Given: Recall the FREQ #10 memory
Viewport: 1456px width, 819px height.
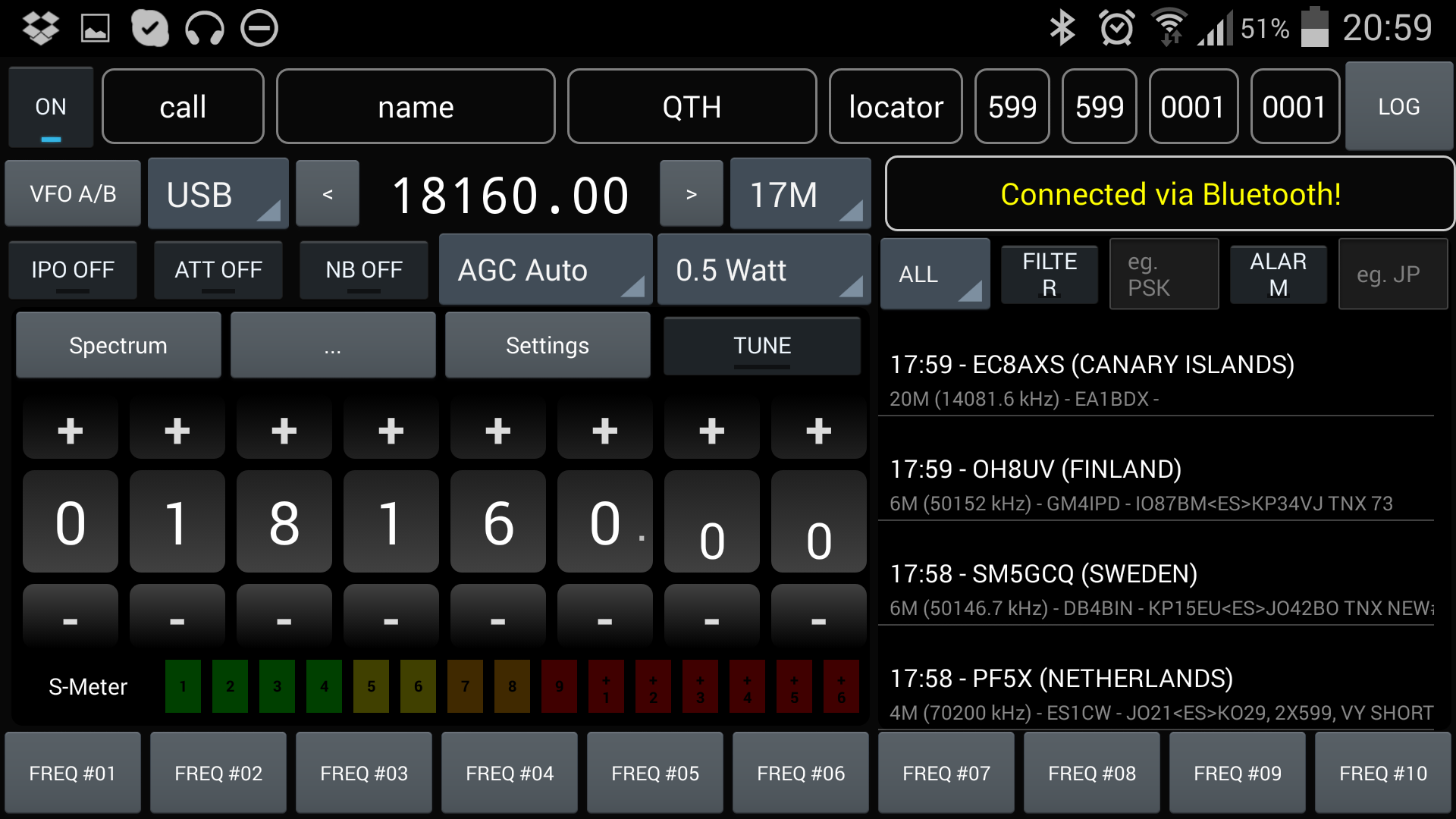Looking at the screenshot, I should pos(1382,773).
